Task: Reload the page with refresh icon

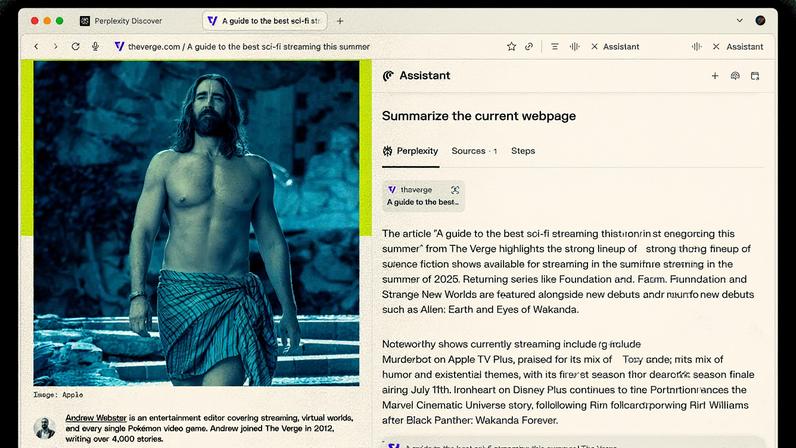Action: pyautogui.click(x=75, y=46)
